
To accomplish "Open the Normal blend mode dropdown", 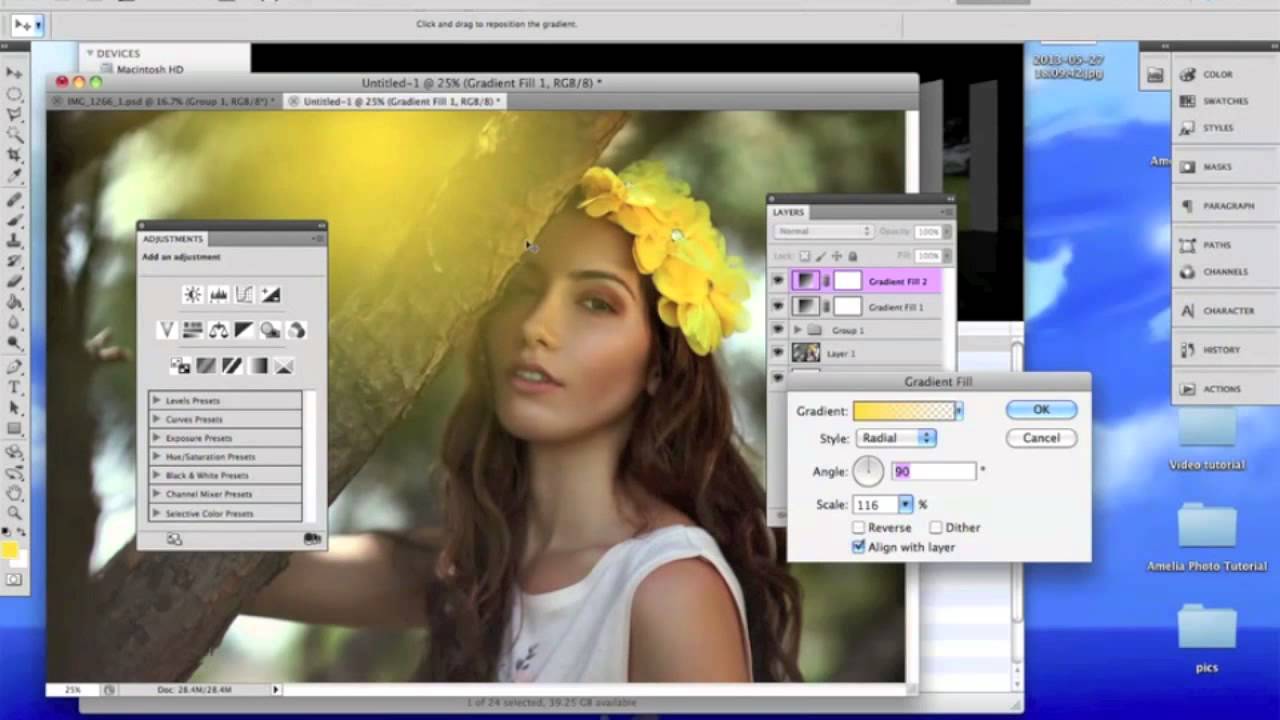I will point(822,231).
